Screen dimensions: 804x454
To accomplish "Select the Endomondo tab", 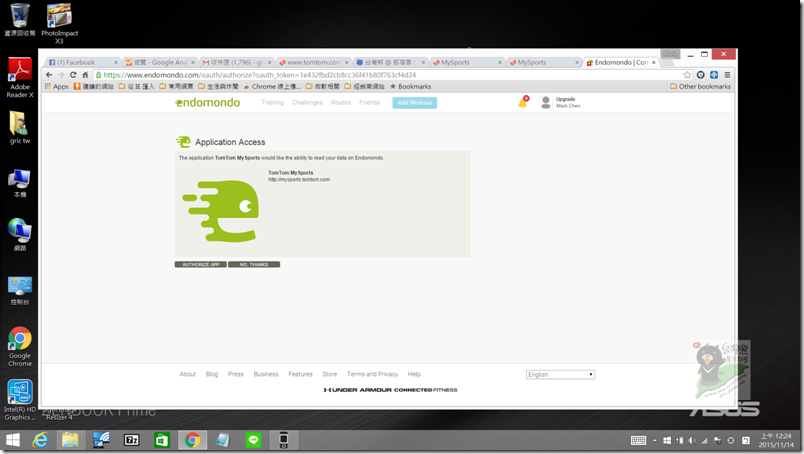I will point(619,63).
